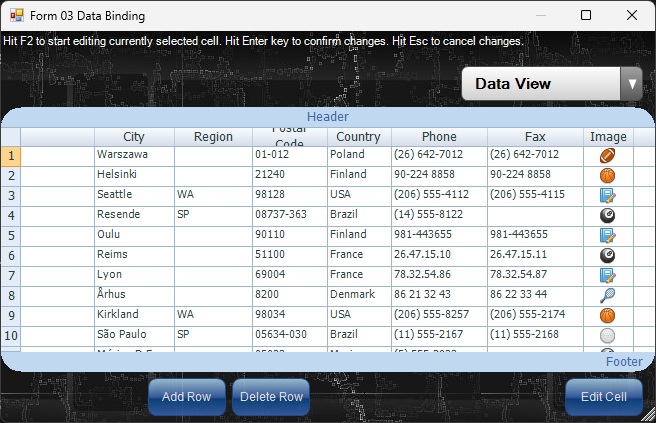The image size is (656, 423).
Task: Click the app icon in the title bar
Action: tap(16, 16)
